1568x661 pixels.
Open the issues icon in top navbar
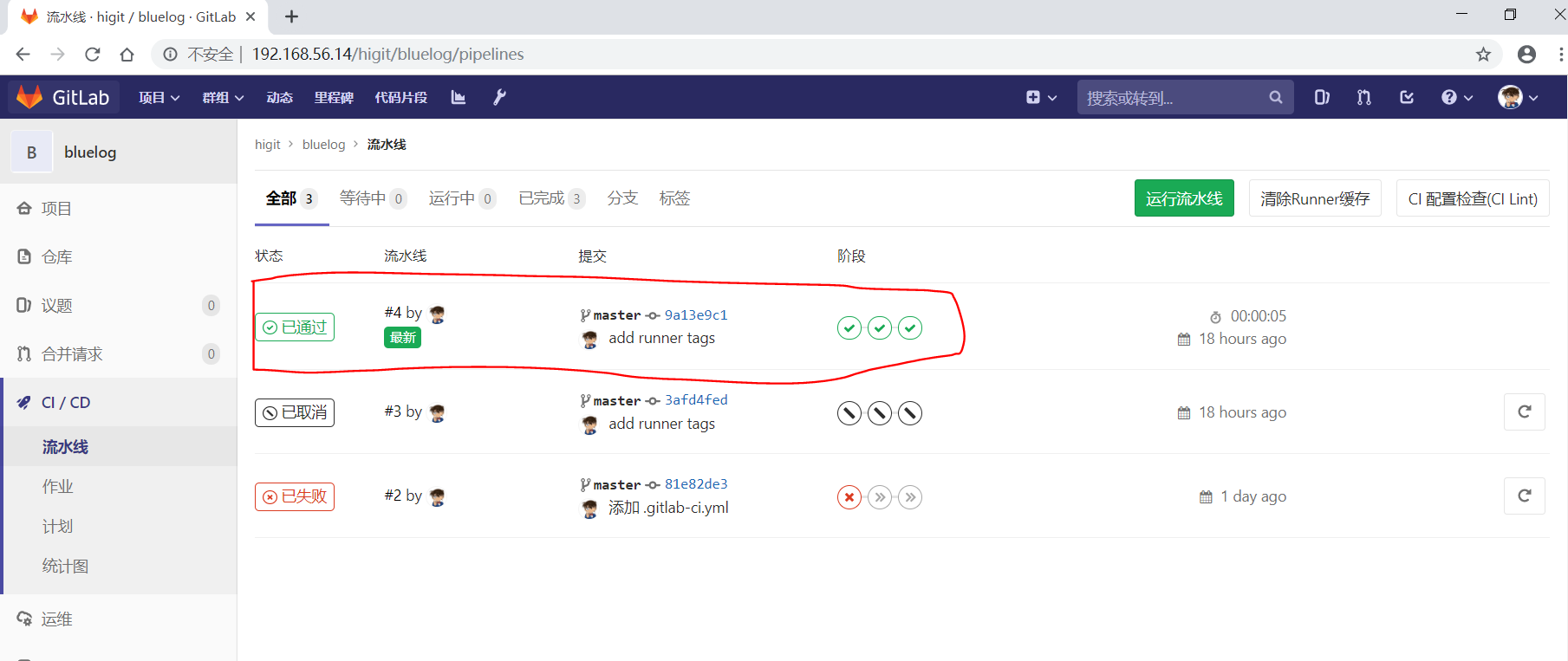(1322, 97)
